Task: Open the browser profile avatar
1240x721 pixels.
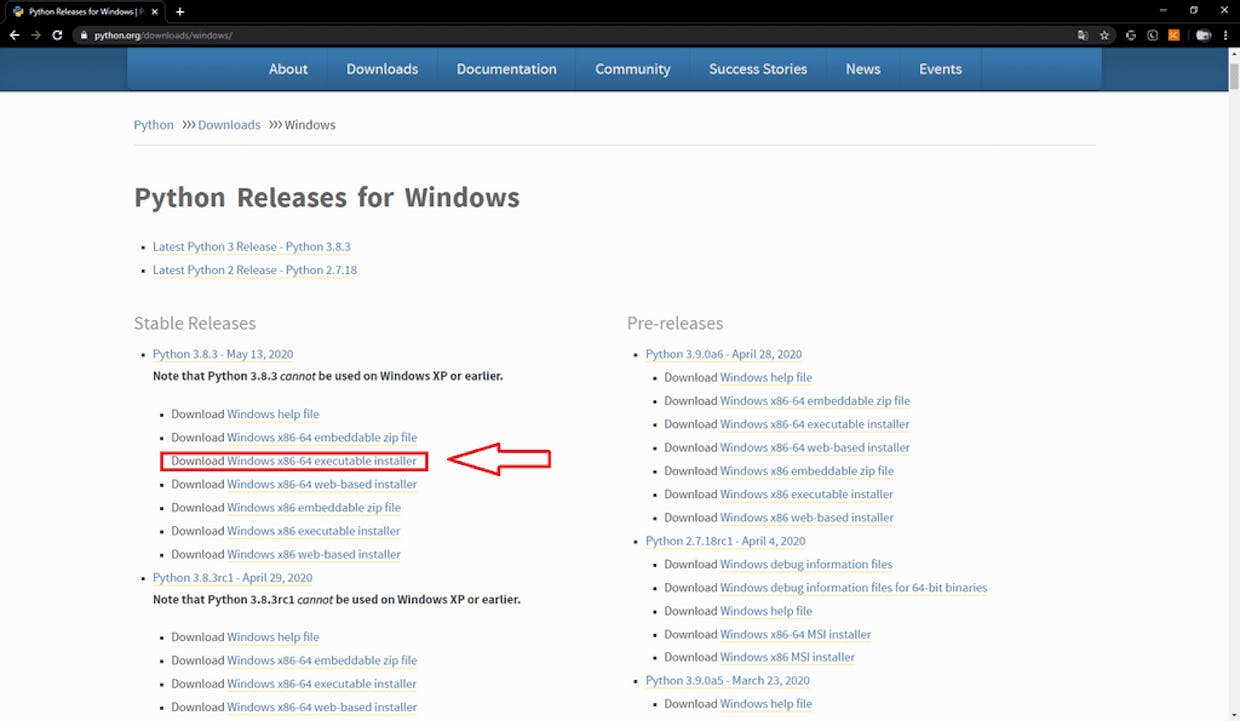Action: tap(1202, 35)
